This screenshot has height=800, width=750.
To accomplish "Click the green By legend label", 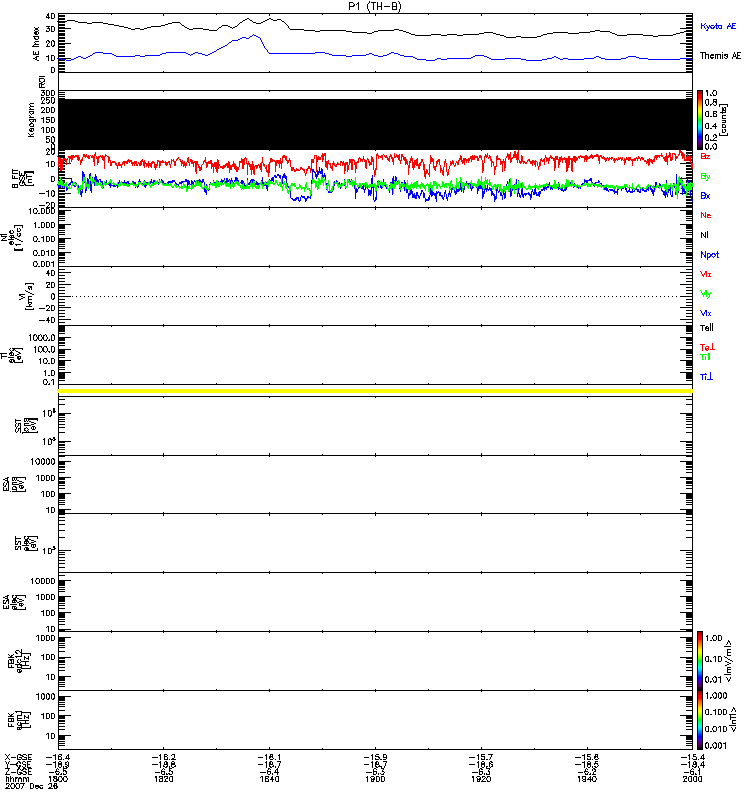I will pos(705,177).
